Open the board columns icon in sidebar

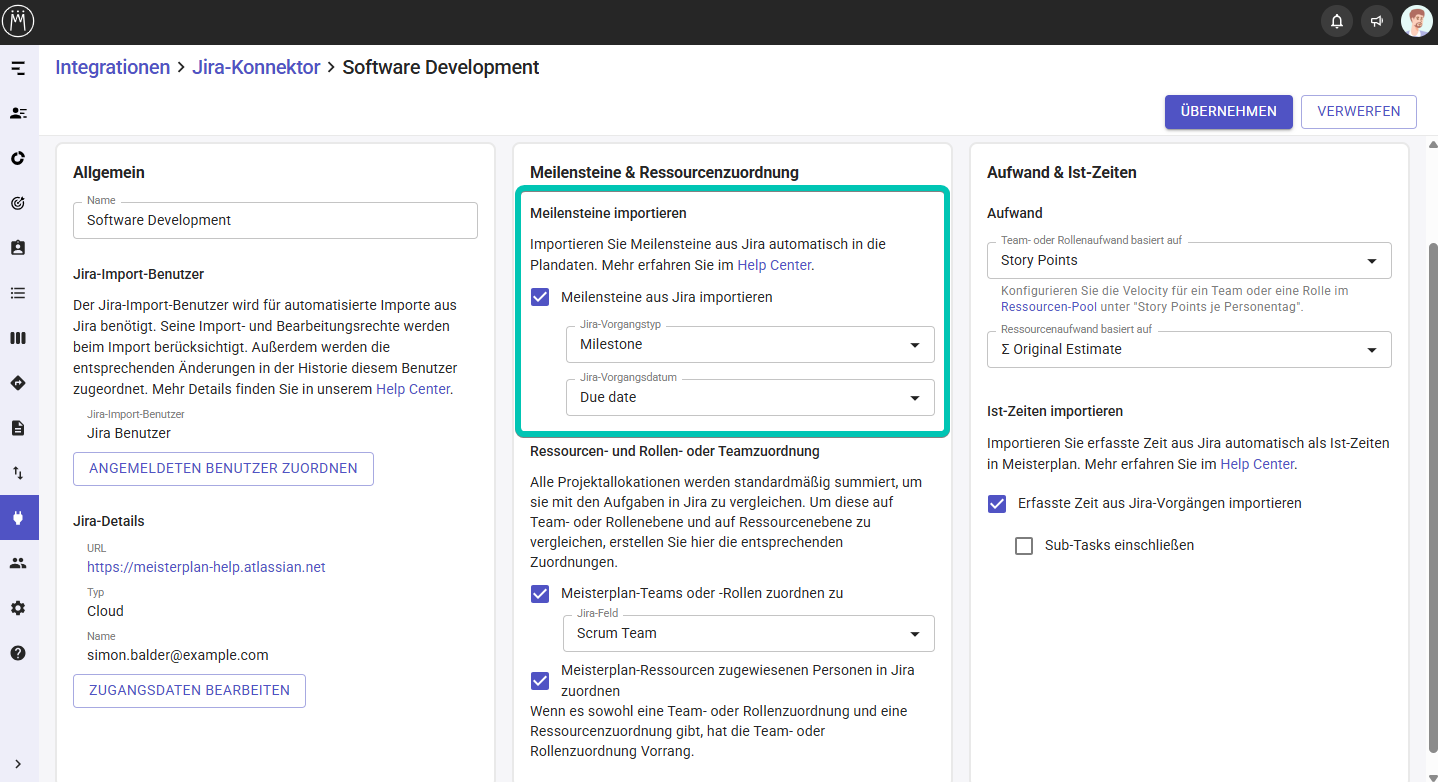coord(18,338)
